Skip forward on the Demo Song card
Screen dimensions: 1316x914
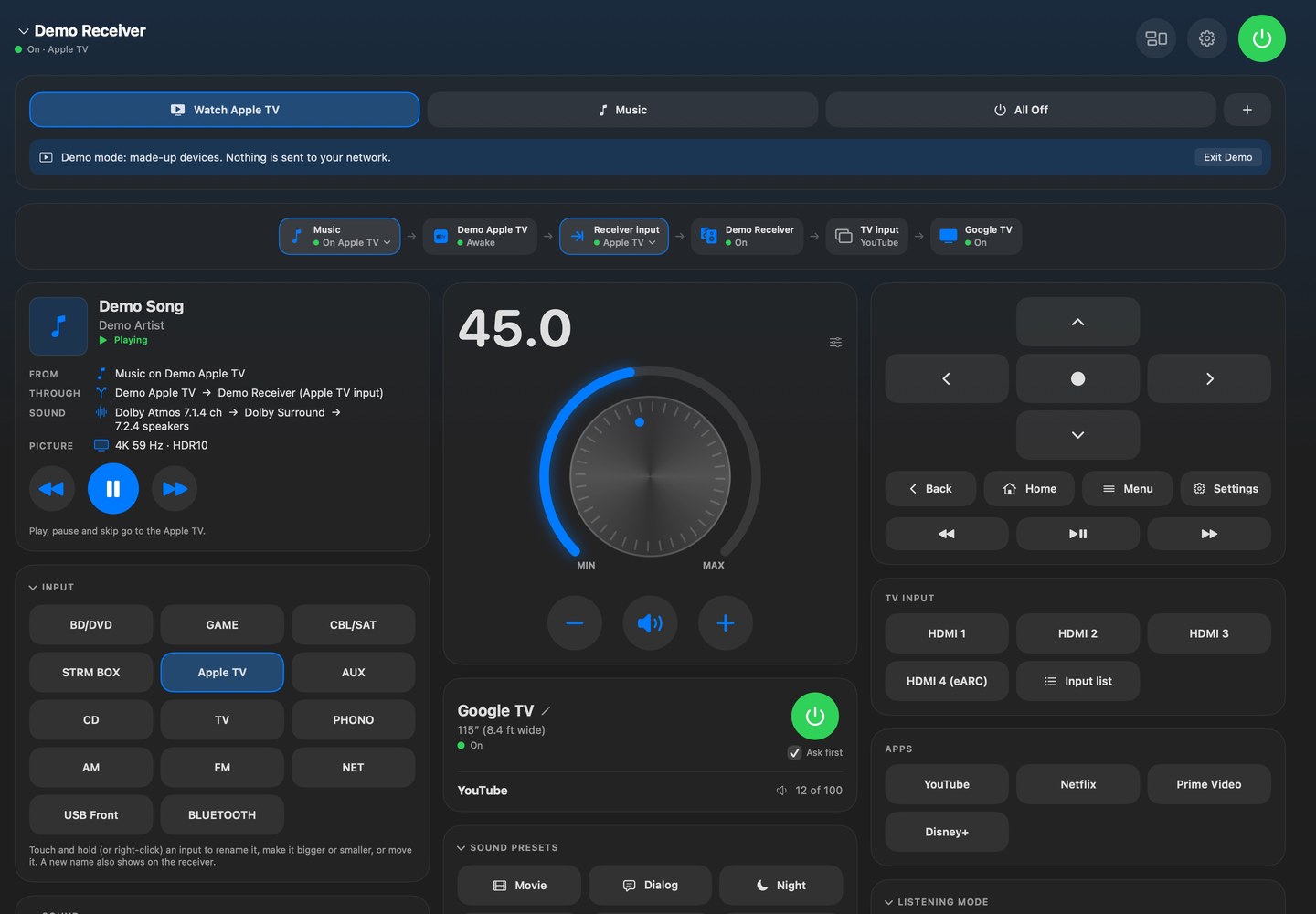click(175, 489)
